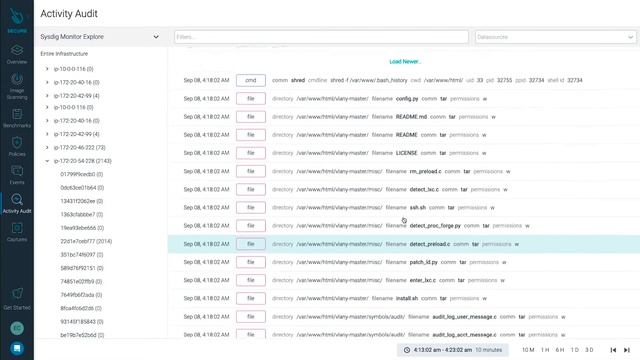Select container 13431f2062ee (0)

pos(82,201)
